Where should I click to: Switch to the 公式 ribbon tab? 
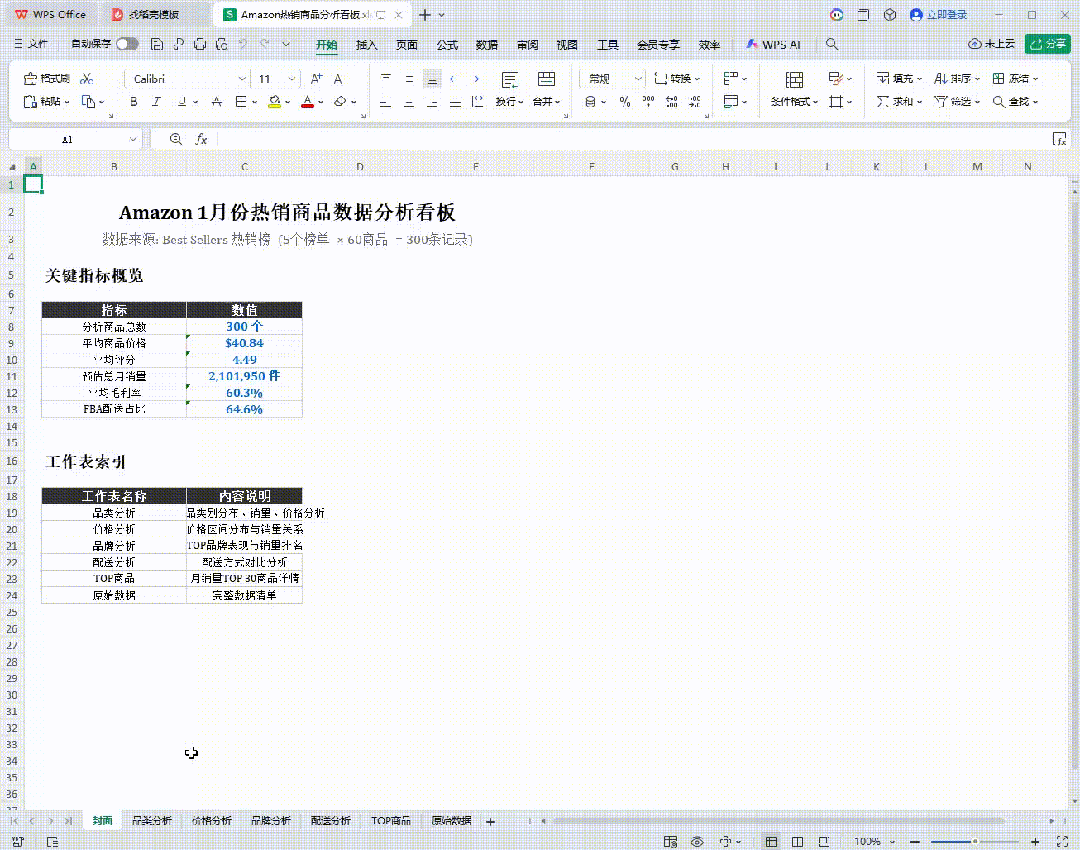447,45
